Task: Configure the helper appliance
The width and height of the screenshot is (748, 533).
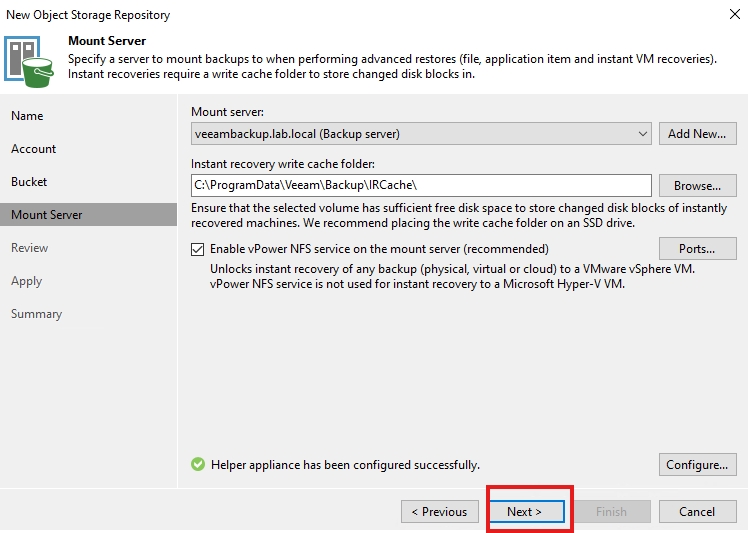Action: [697, 465]
